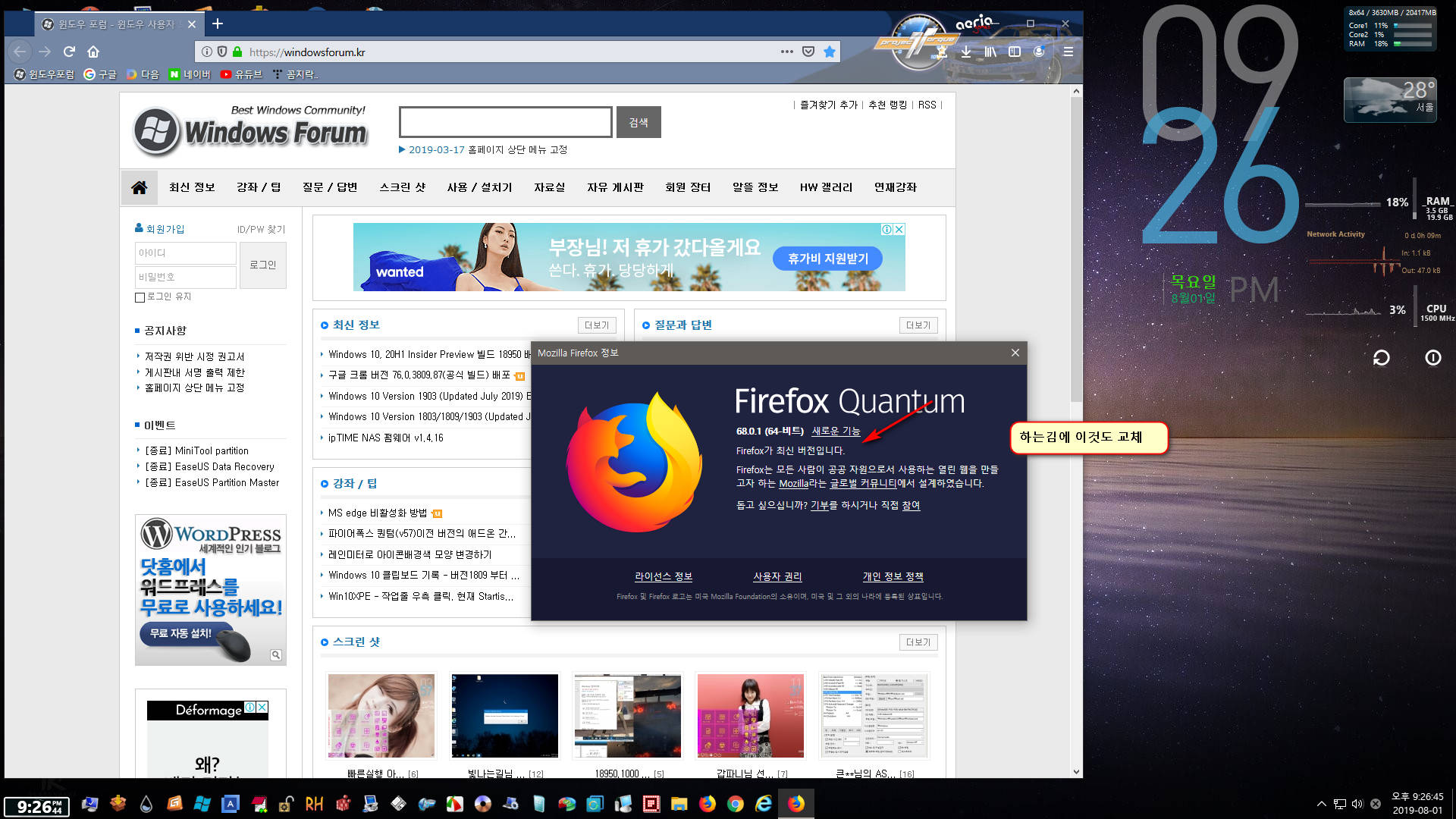
Task: Reload the current page
Action: 69,52
